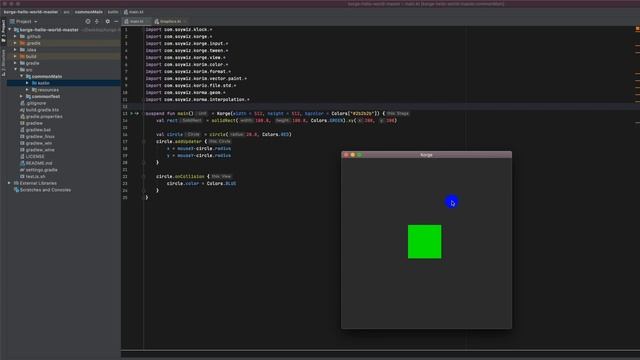Image resolution: width=640 pixels, height=360 pixels.
Task: Click the Korge window title bar
Action: [x=426, y=155]
